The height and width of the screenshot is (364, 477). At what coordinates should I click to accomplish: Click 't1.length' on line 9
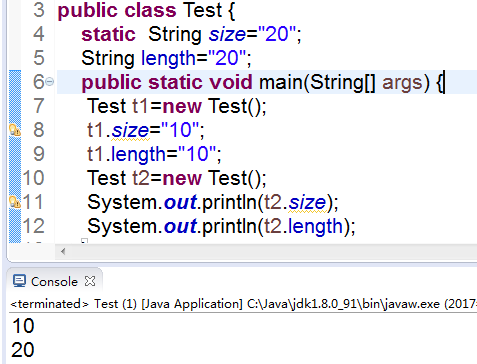[x=126, y=155]
